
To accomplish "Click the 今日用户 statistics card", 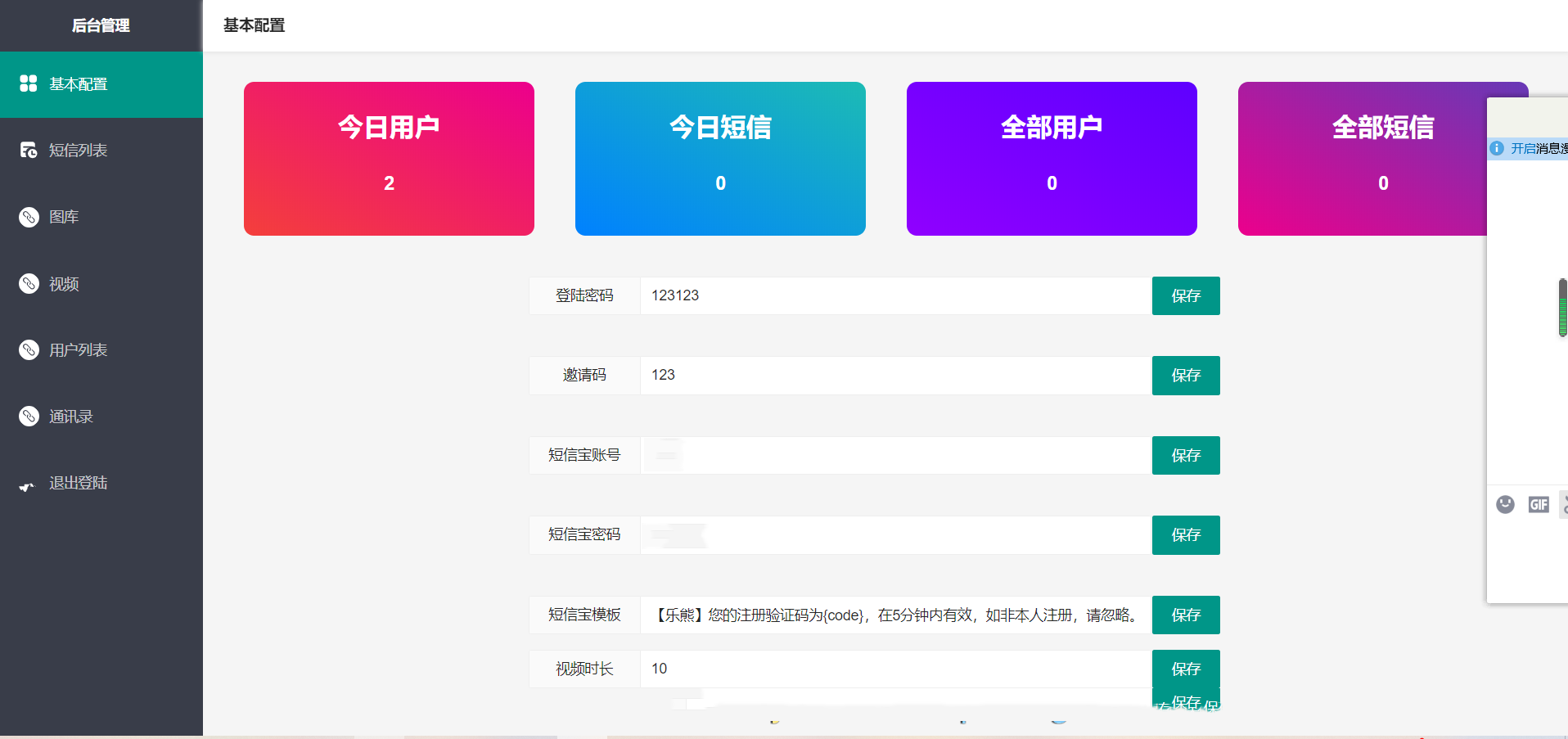I will click(x=389, y=159).
